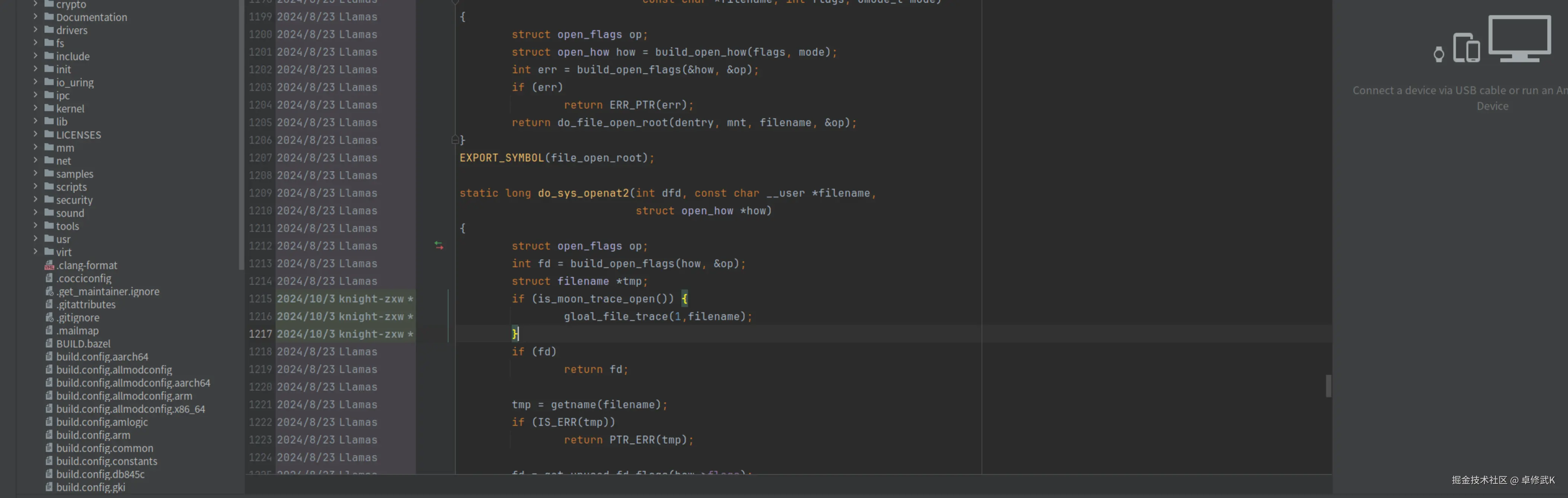Select BUILD.bazel in the project tree
The image size is (1568, 498).
(83, 344)
